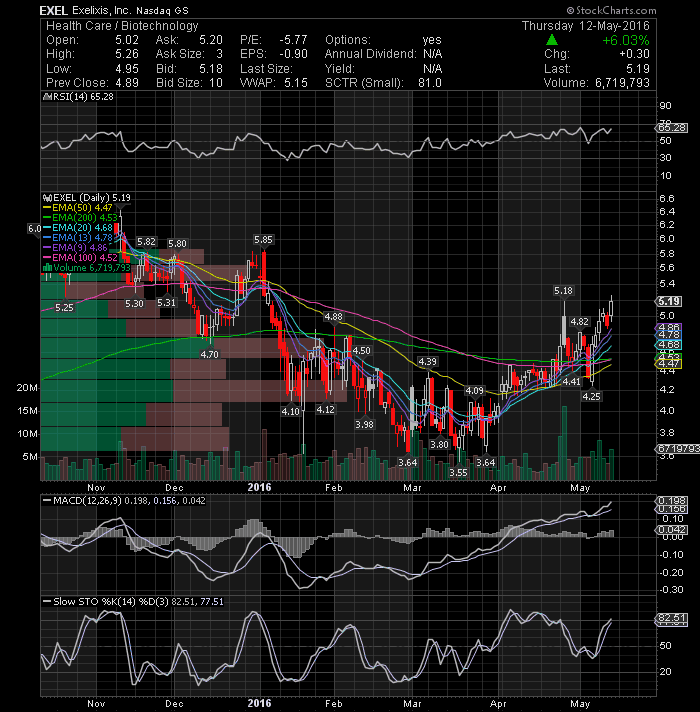Click the Chg value +0.30
Viewport: 700px width, 712px height.
click(634, 54)
